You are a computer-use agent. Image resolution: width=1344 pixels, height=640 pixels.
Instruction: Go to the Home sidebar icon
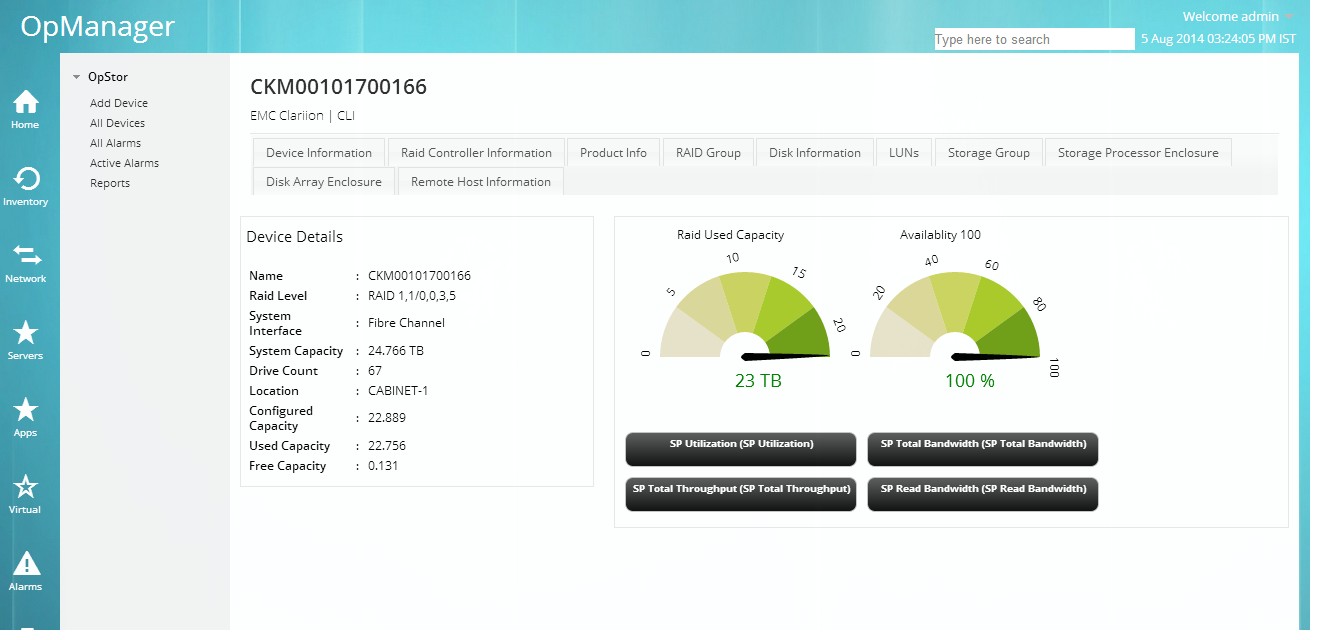pos(25,102)
